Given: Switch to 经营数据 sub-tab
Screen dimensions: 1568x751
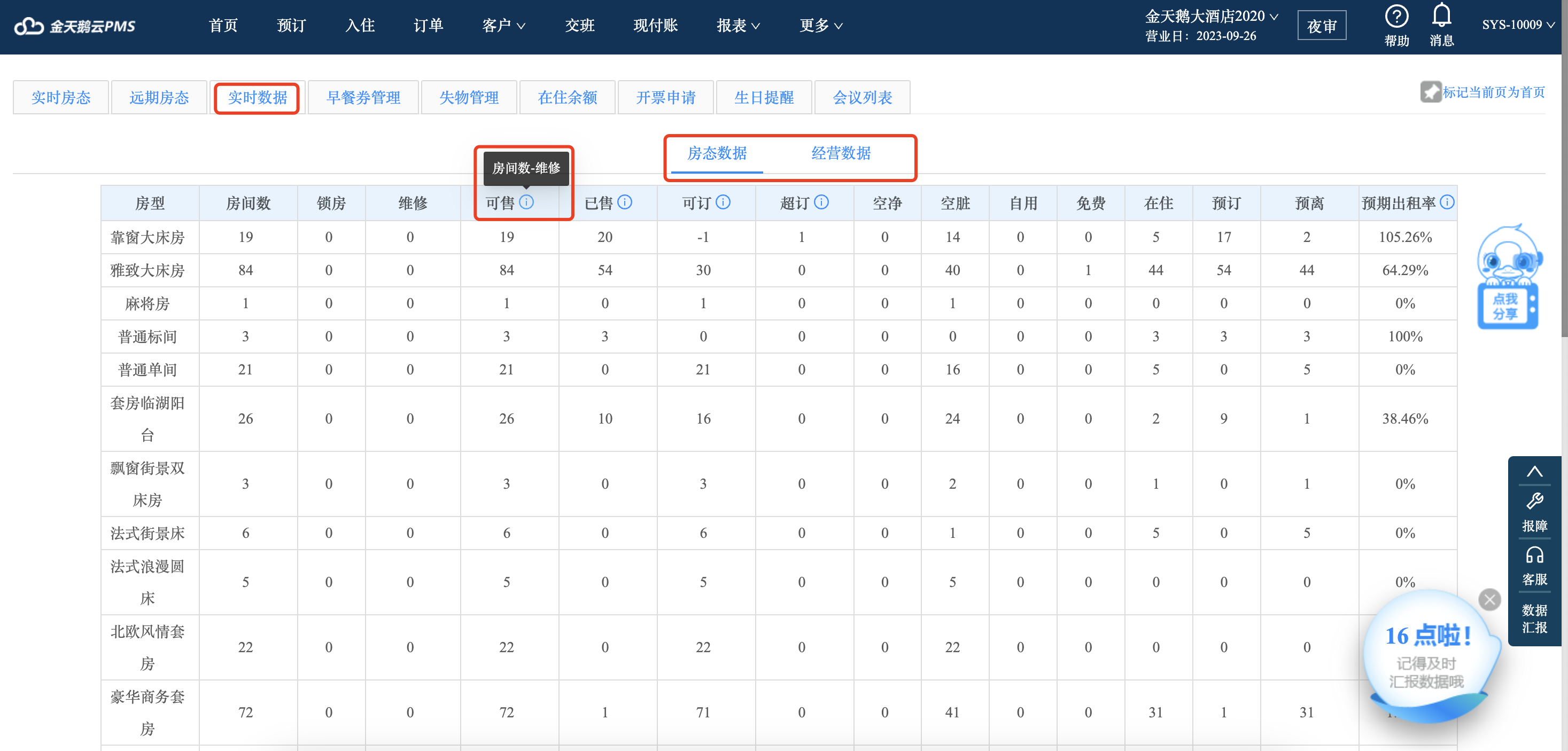Looking at the screenshot, I should point(841,153).
